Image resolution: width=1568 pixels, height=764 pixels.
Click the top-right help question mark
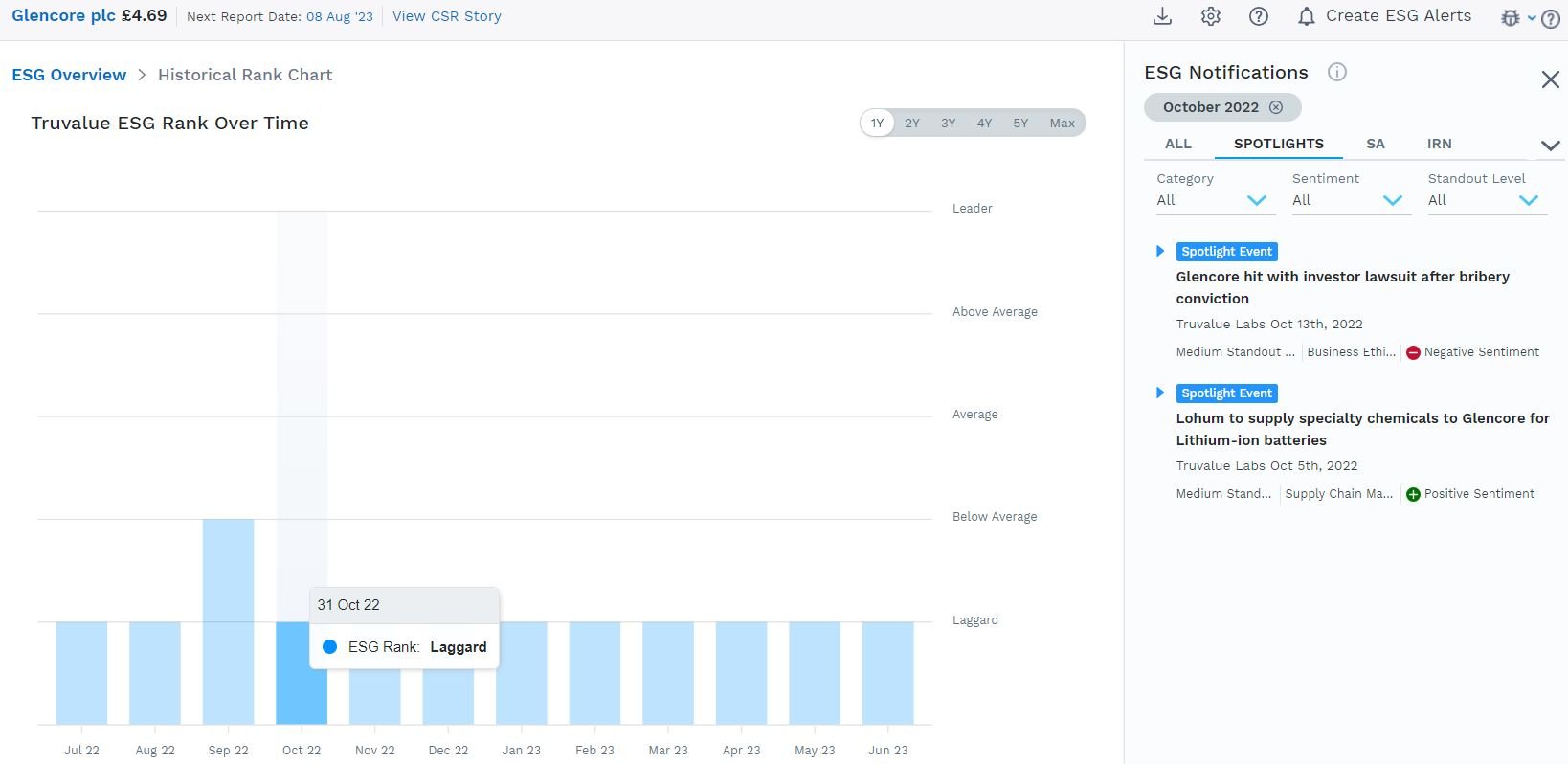[1552, 18]
